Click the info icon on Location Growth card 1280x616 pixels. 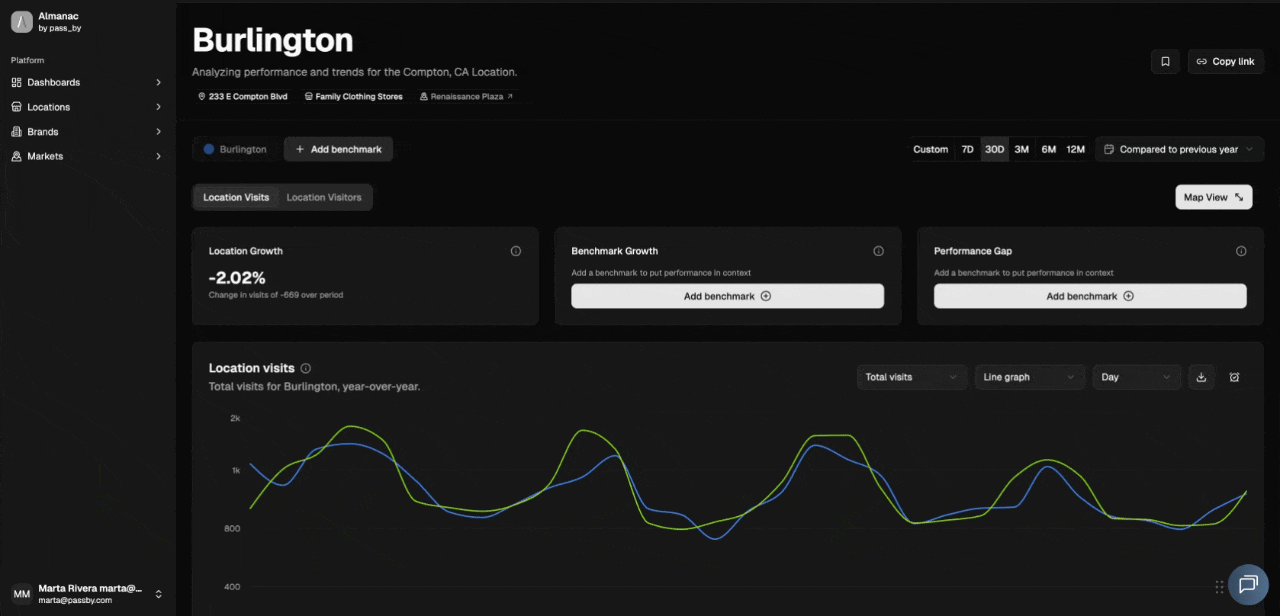click(x=516, y=251)
